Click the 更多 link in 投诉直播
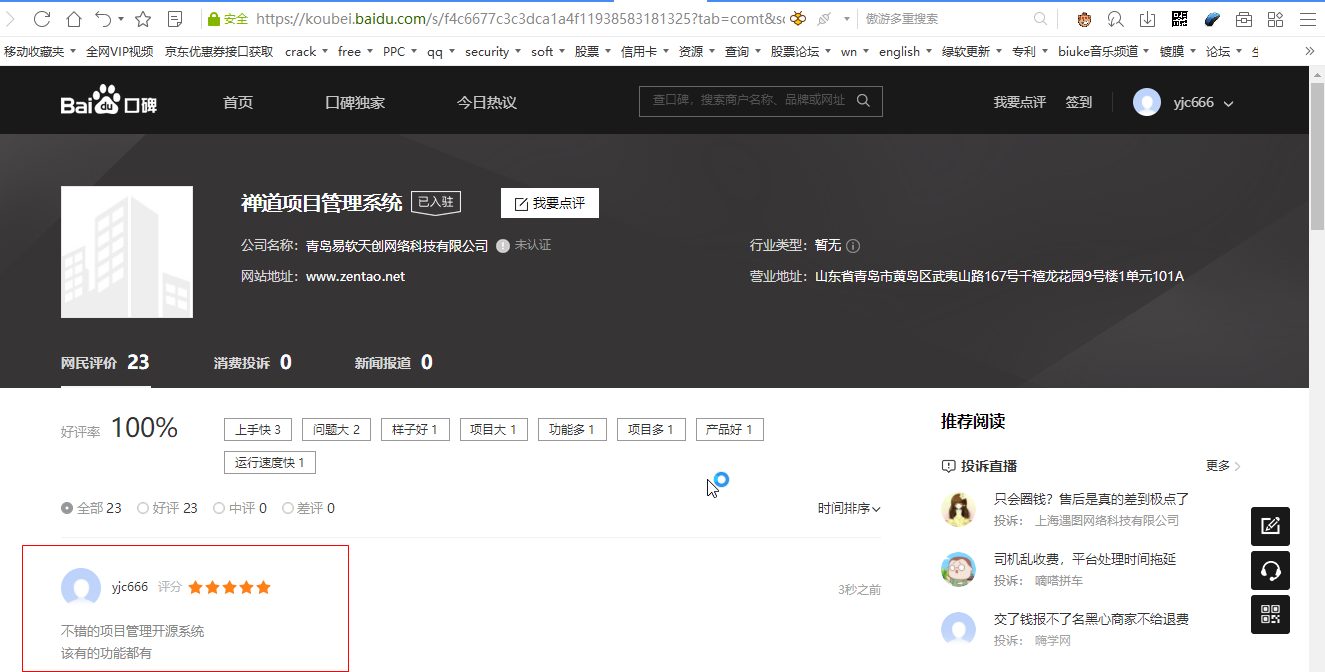Image resolution: width=1325 pixels, height=672 pixels. click(1224, 466)
